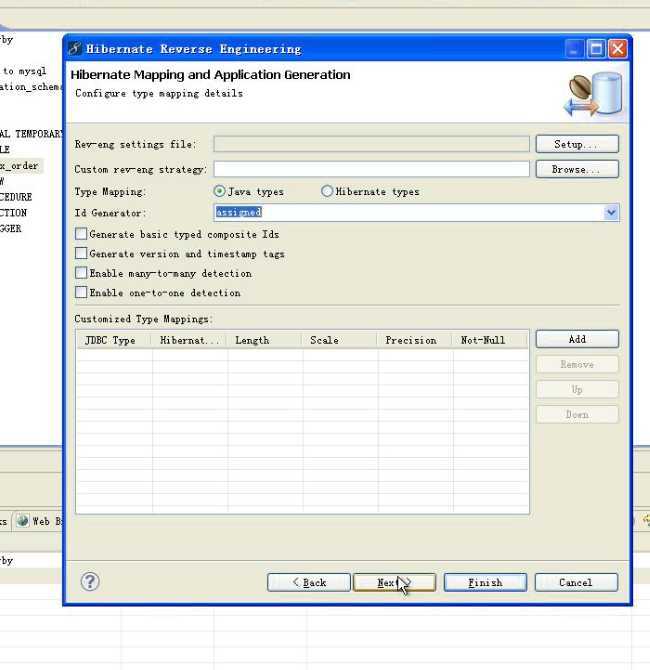Click the Precision column header
Screen dimensions: 650x670
point(415,341)
